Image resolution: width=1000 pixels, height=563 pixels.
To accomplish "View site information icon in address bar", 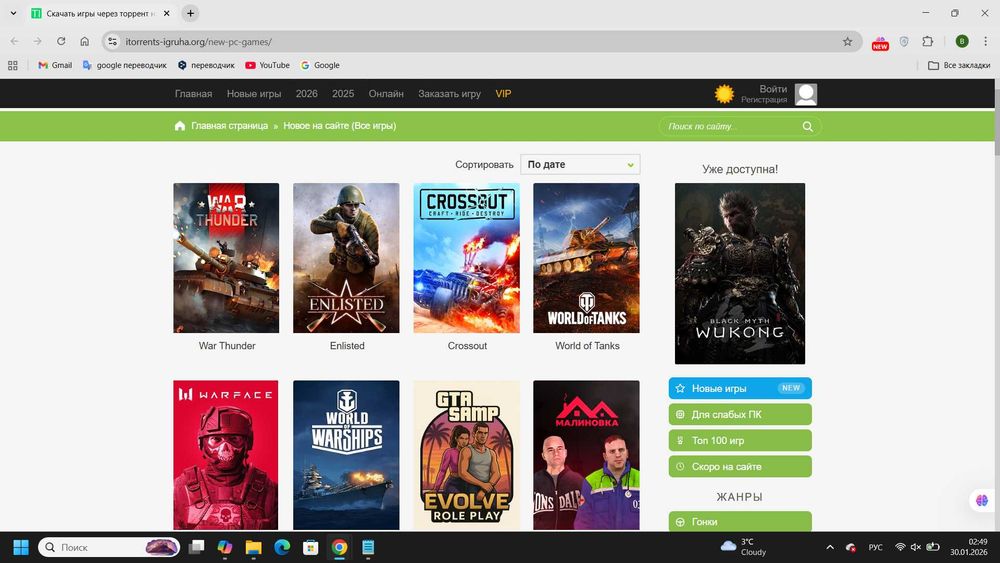I will [x=112, y=41].
